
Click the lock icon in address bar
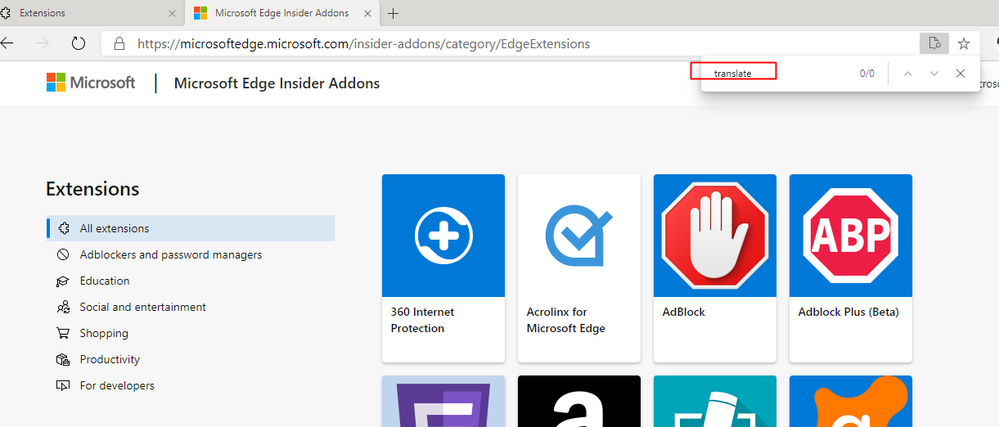coord(119,44)
